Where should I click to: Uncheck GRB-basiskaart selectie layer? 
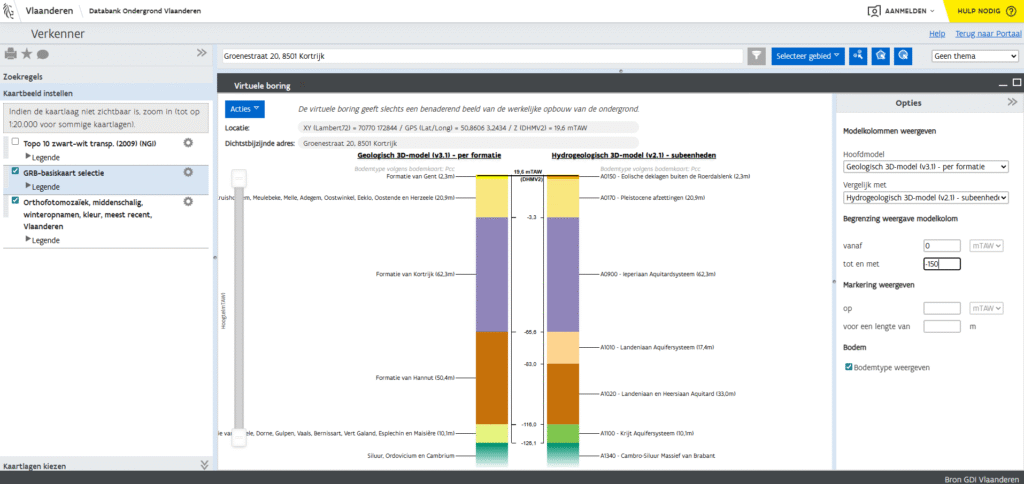click(15, 172)
